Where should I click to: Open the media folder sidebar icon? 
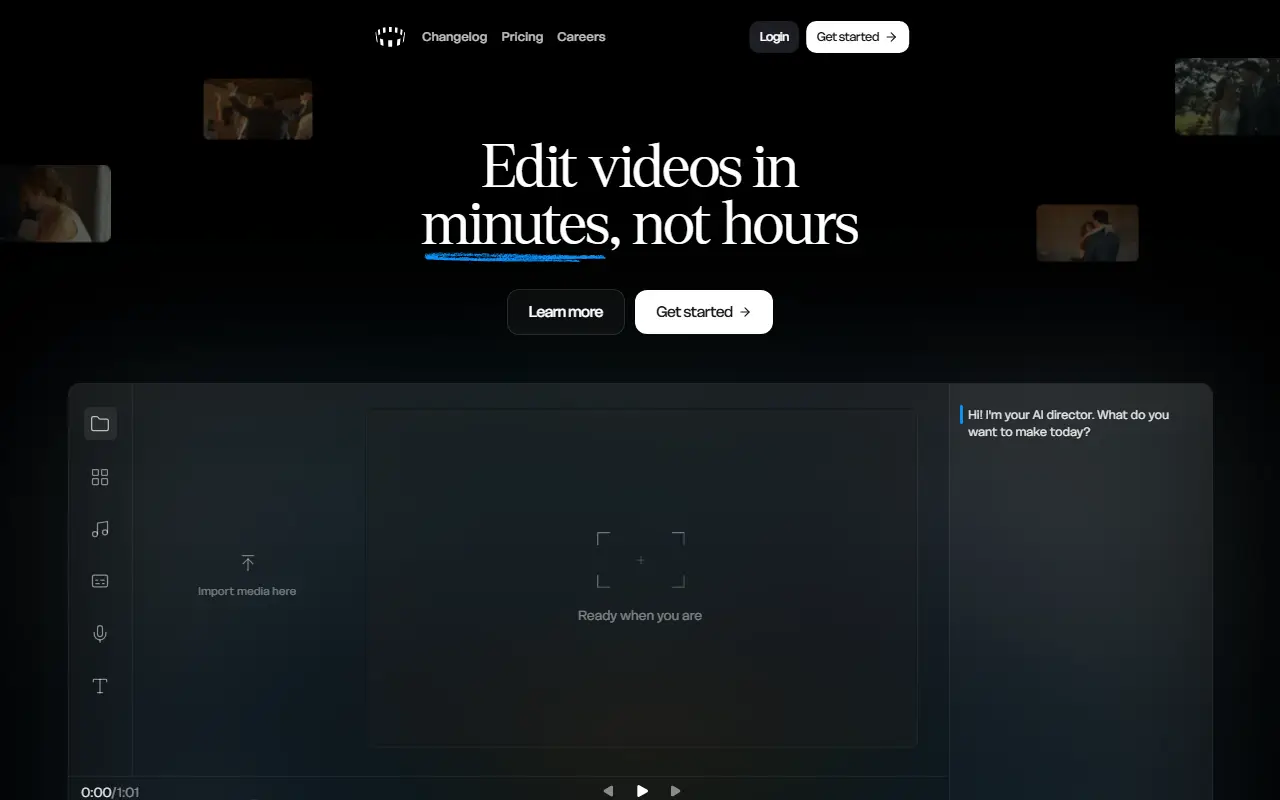click(x=100, y=424)
